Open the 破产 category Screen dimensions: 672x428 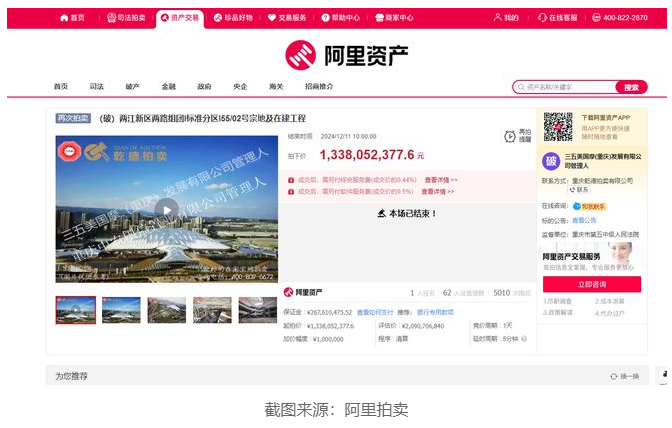[x=133, y=87]
